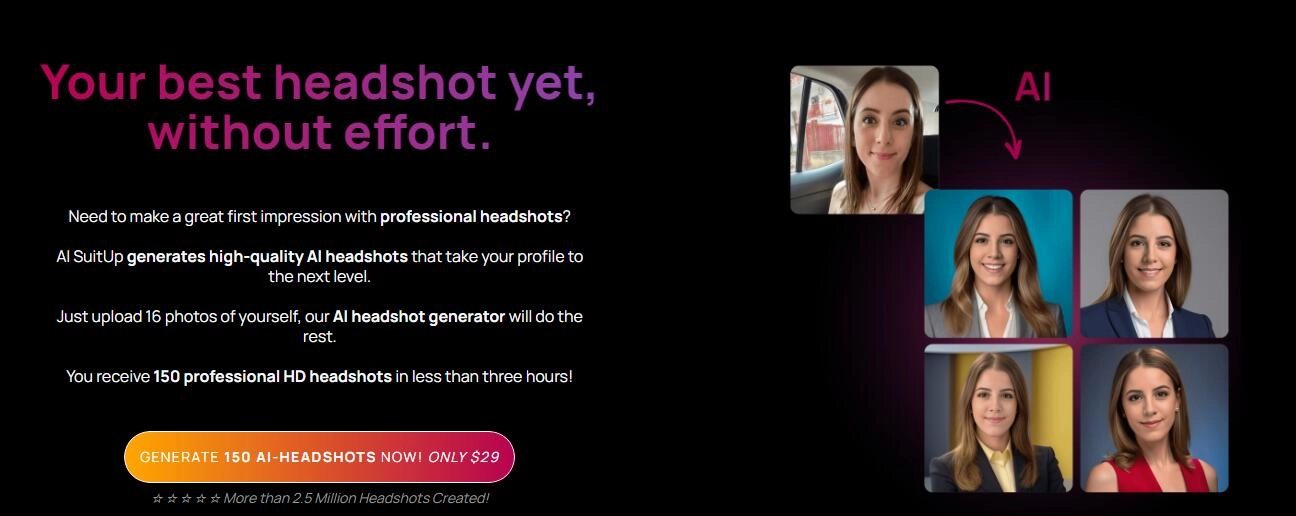Viewport: 1296px width, 516px height.
Task: Click the bold professional headshots text
Action: click(x=471, y=216)
